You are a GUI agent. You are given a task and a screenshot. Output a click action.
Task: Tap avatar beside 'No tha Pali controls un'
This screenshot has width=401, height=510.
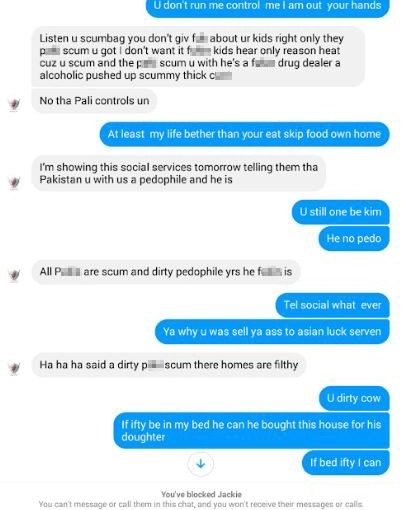[14, 104]
